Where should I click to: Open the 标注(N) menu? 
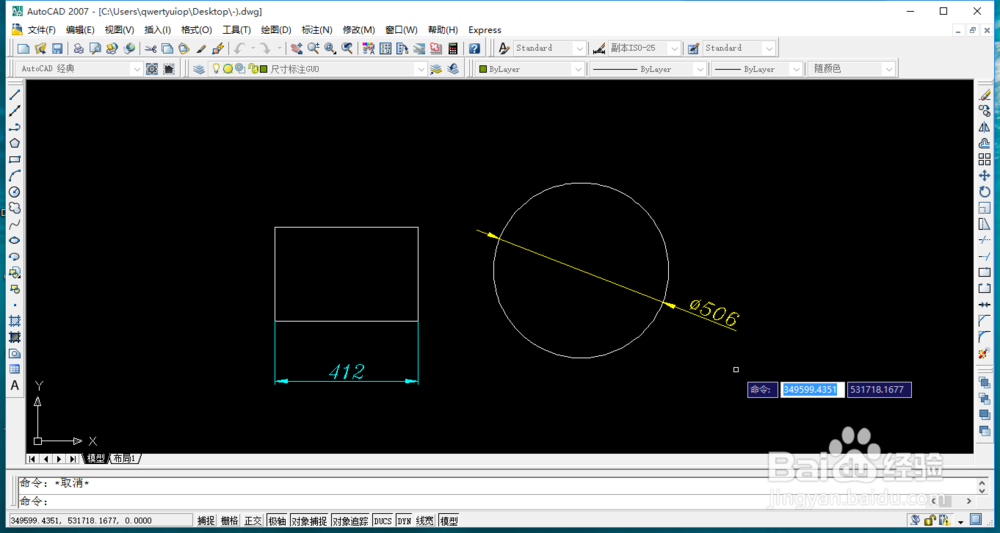click(x=317, y=30)
